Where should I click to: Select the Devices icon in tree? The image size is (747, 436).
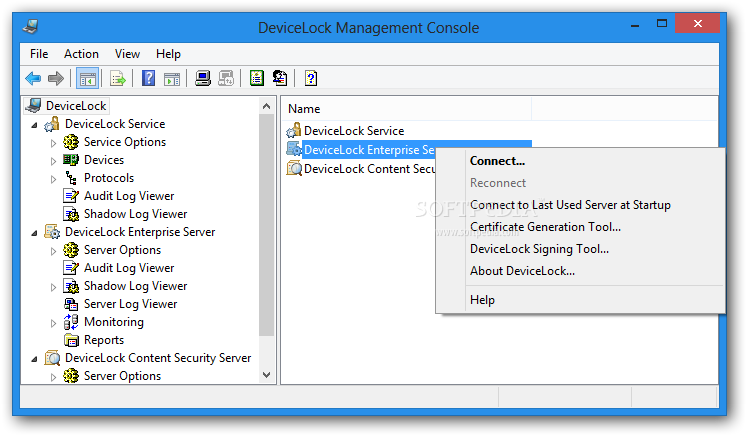click(x=71, y=160)
